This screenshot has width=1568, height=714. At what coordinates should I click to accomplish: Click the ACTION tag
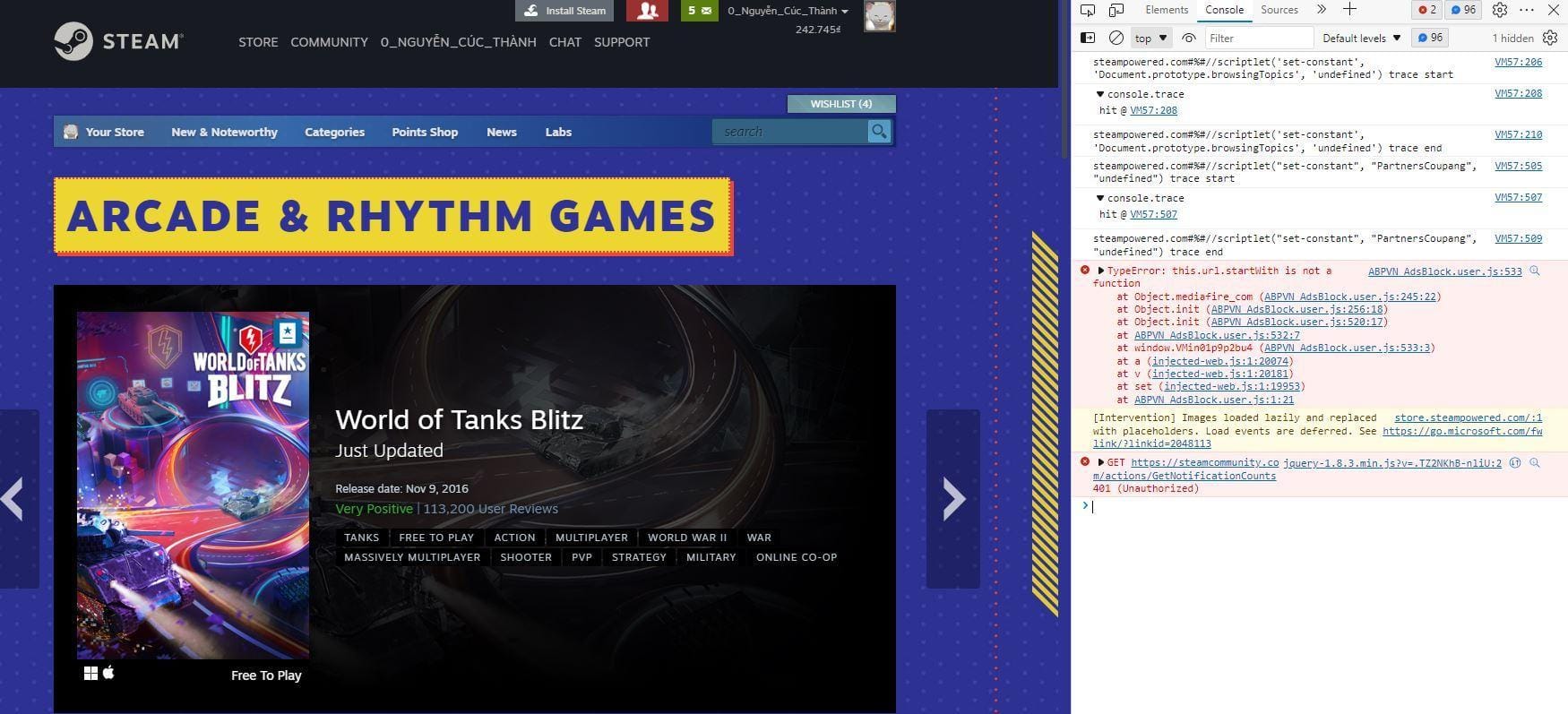pos(515,538)
